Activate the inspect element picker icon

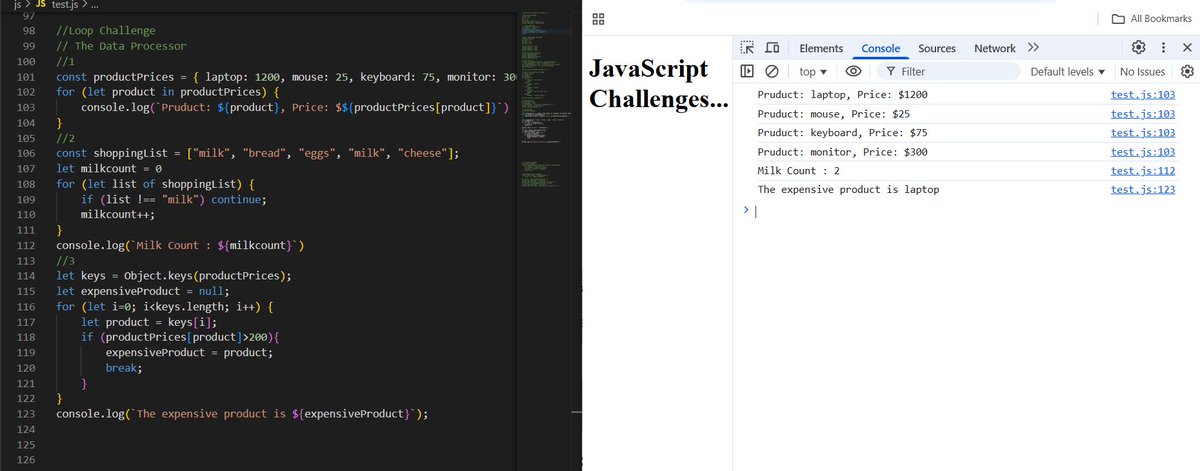(x=747, y=47)
